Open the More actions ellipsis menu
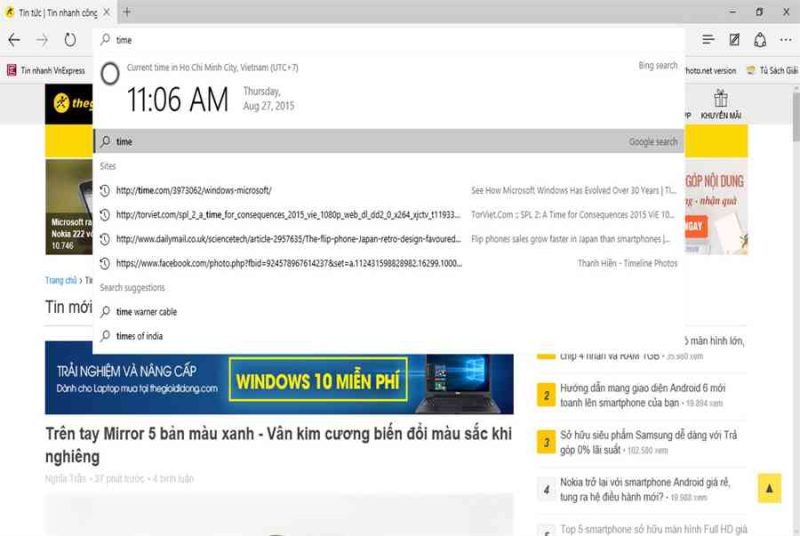The image size is (800, 536). point(786,40)
